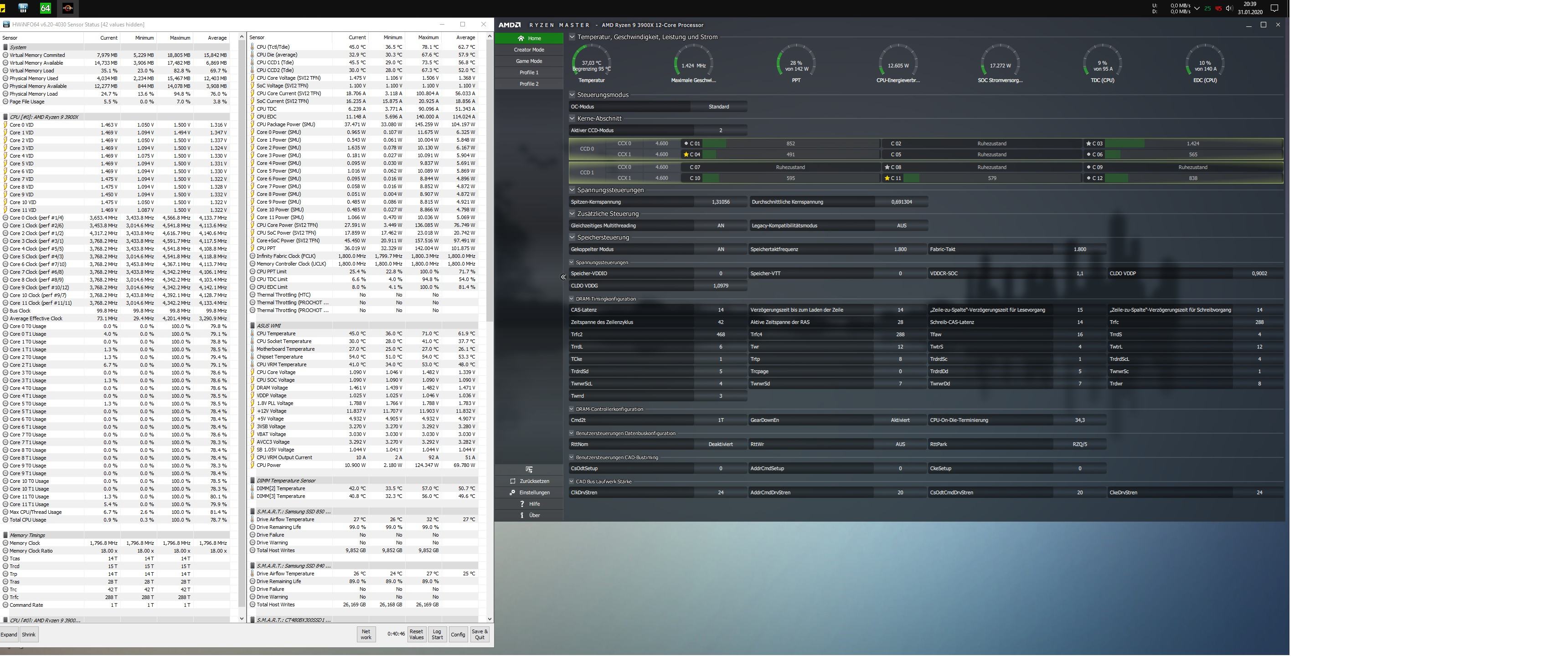The image size is (1568, 656).
Task: Click the chip icon beside the System group
Action: [x=5, y=47]
